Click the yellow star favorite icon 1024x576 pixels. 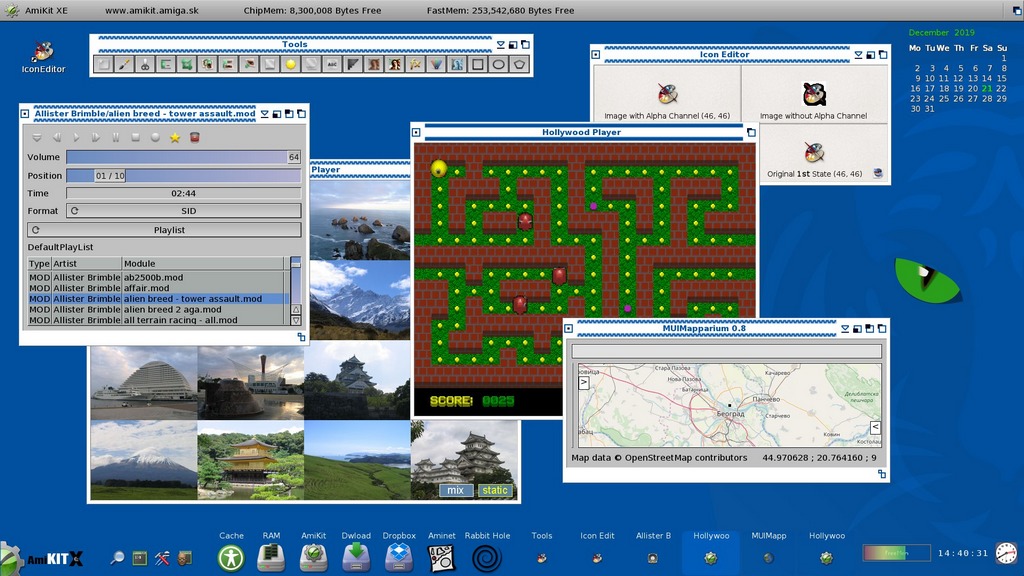[175, 137]
